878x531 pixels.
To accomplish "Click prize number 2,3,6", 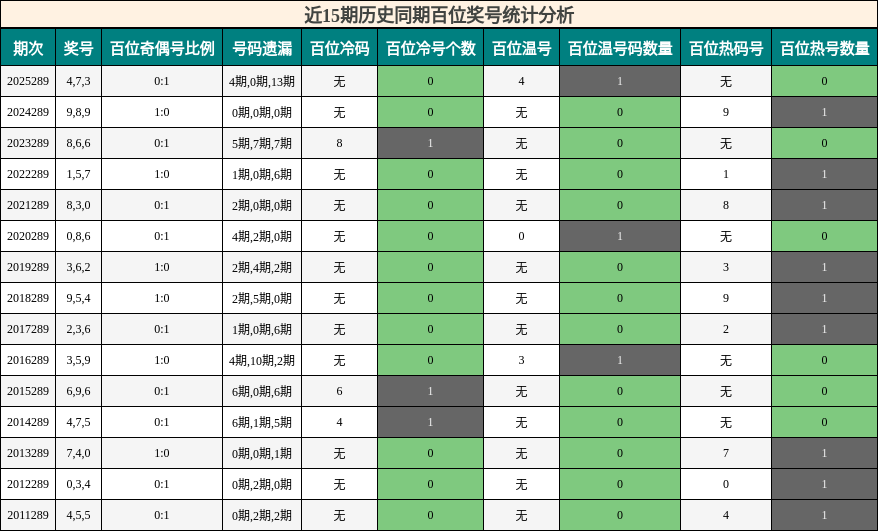I will [x=78, y=329].
